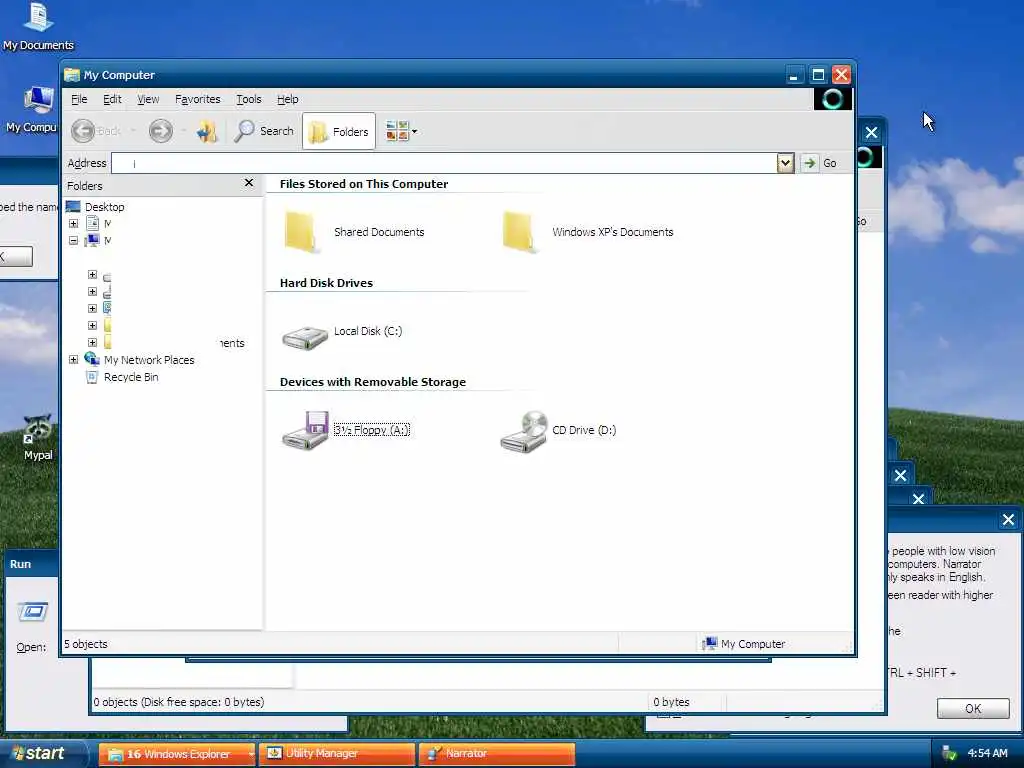Open the Address bar dropdown arrow
1024x768 pixels.
(785, 163)
